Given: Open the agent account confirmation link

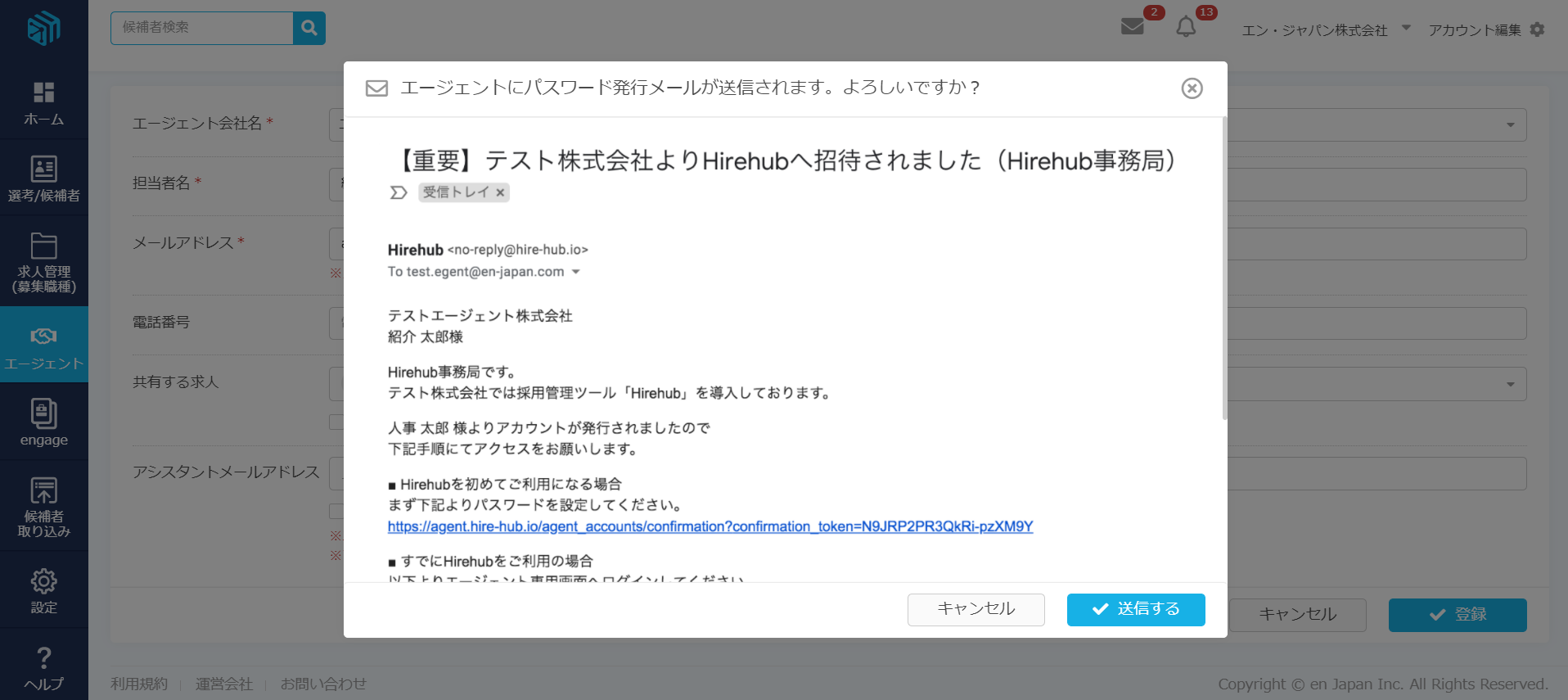Looking at the screenshot, I should (x=710, y=526).
